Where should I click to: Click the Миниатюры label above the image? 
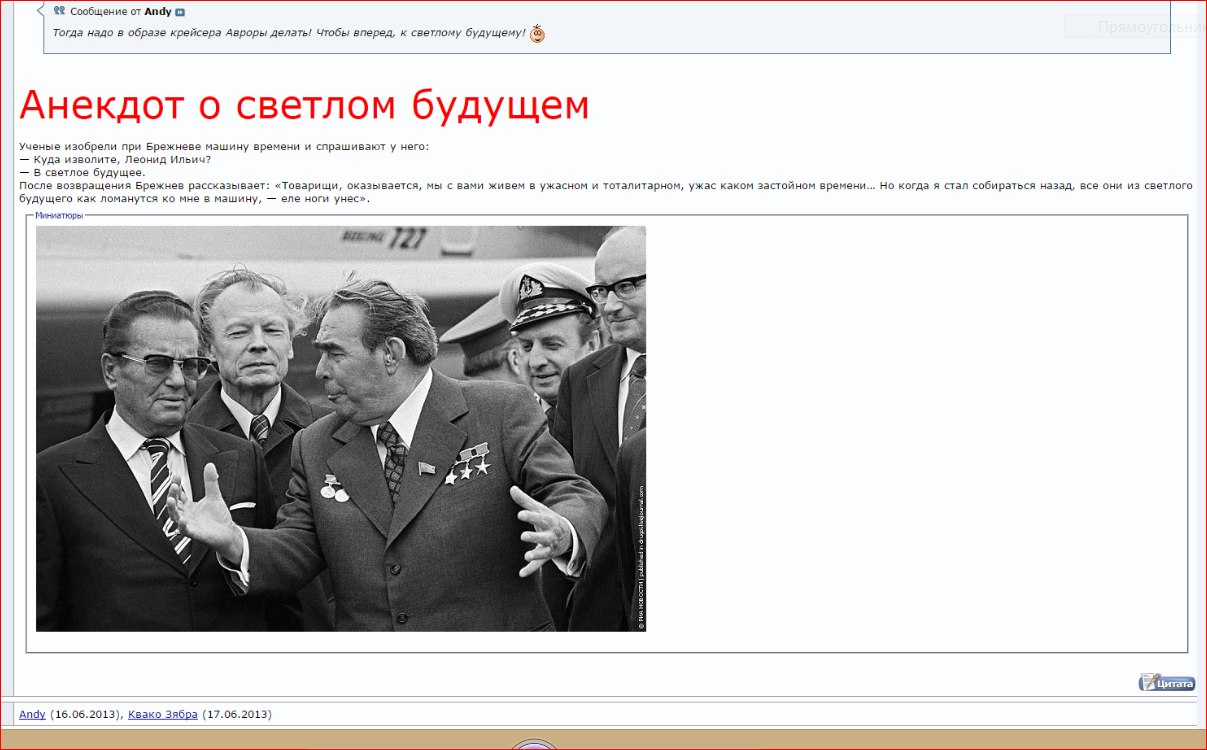coord(59,215)
